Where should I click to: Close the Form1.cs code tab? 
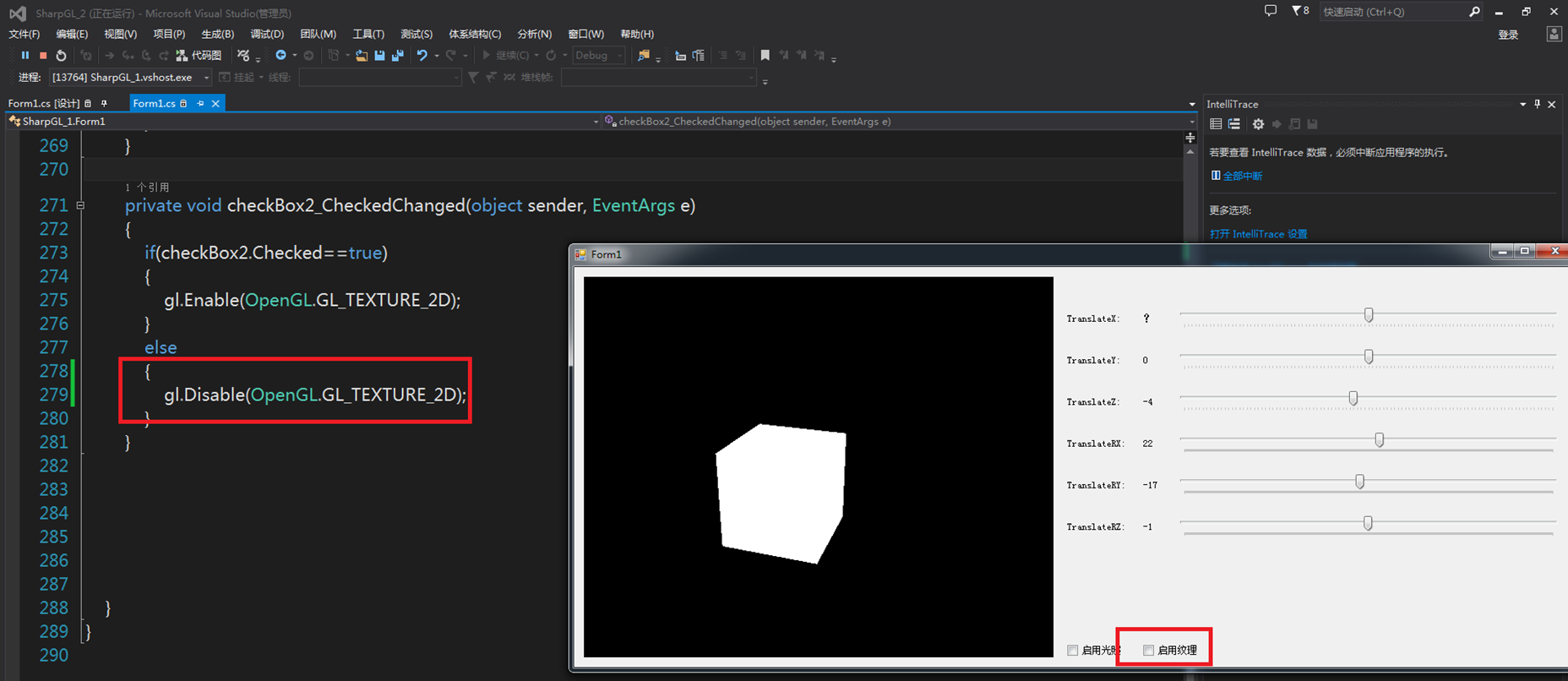tap(215, 103)
